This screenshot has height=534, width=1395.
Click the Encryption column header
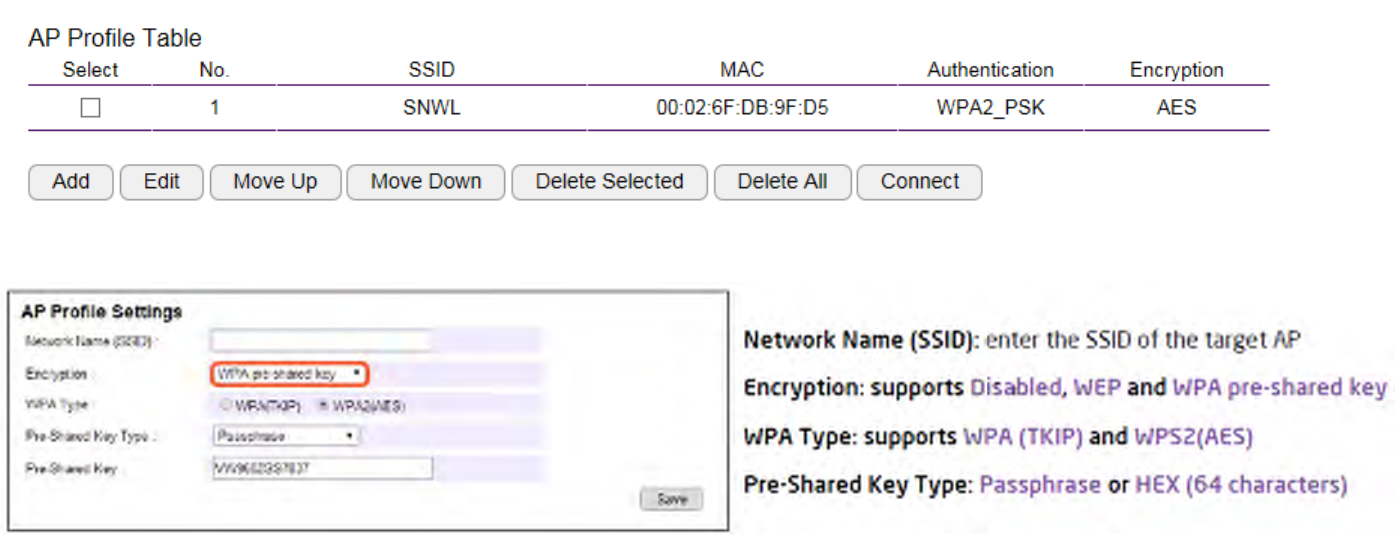1176,70
